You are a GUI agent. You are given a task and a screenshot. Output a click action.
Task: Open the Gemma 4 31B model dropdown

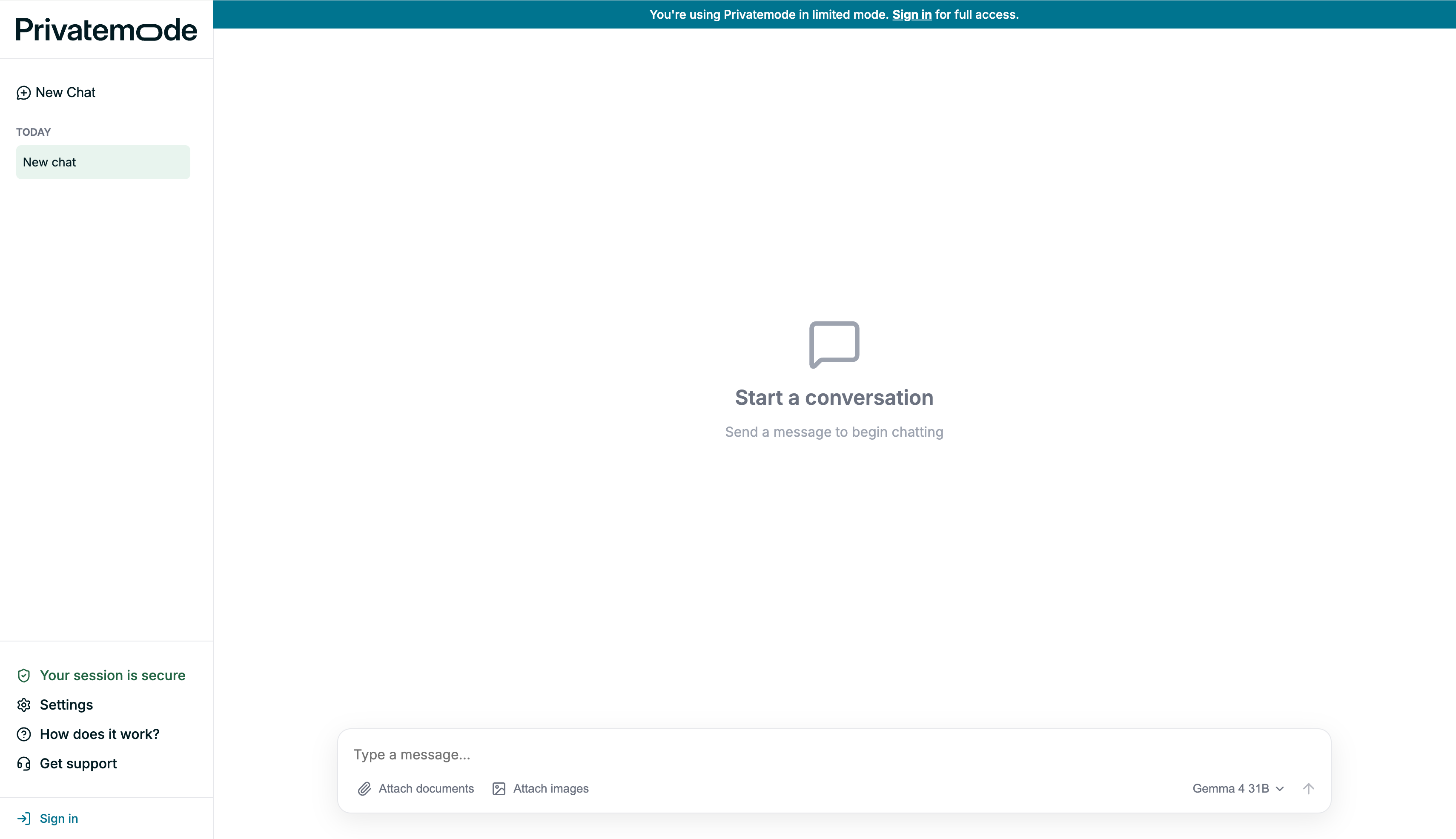pyautogui.click(x=1238, y=789)
